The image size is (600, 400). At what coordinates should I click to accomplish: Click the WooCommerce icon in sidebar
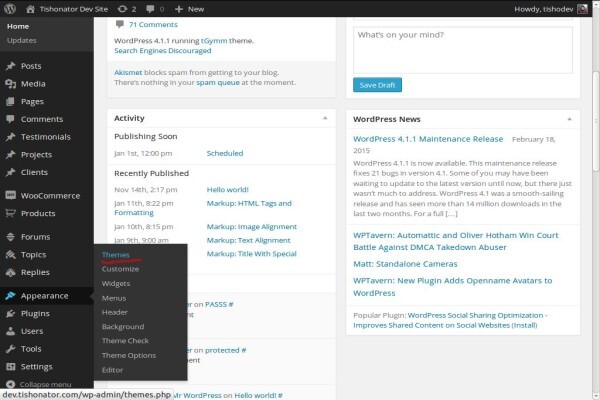point(10,195)
